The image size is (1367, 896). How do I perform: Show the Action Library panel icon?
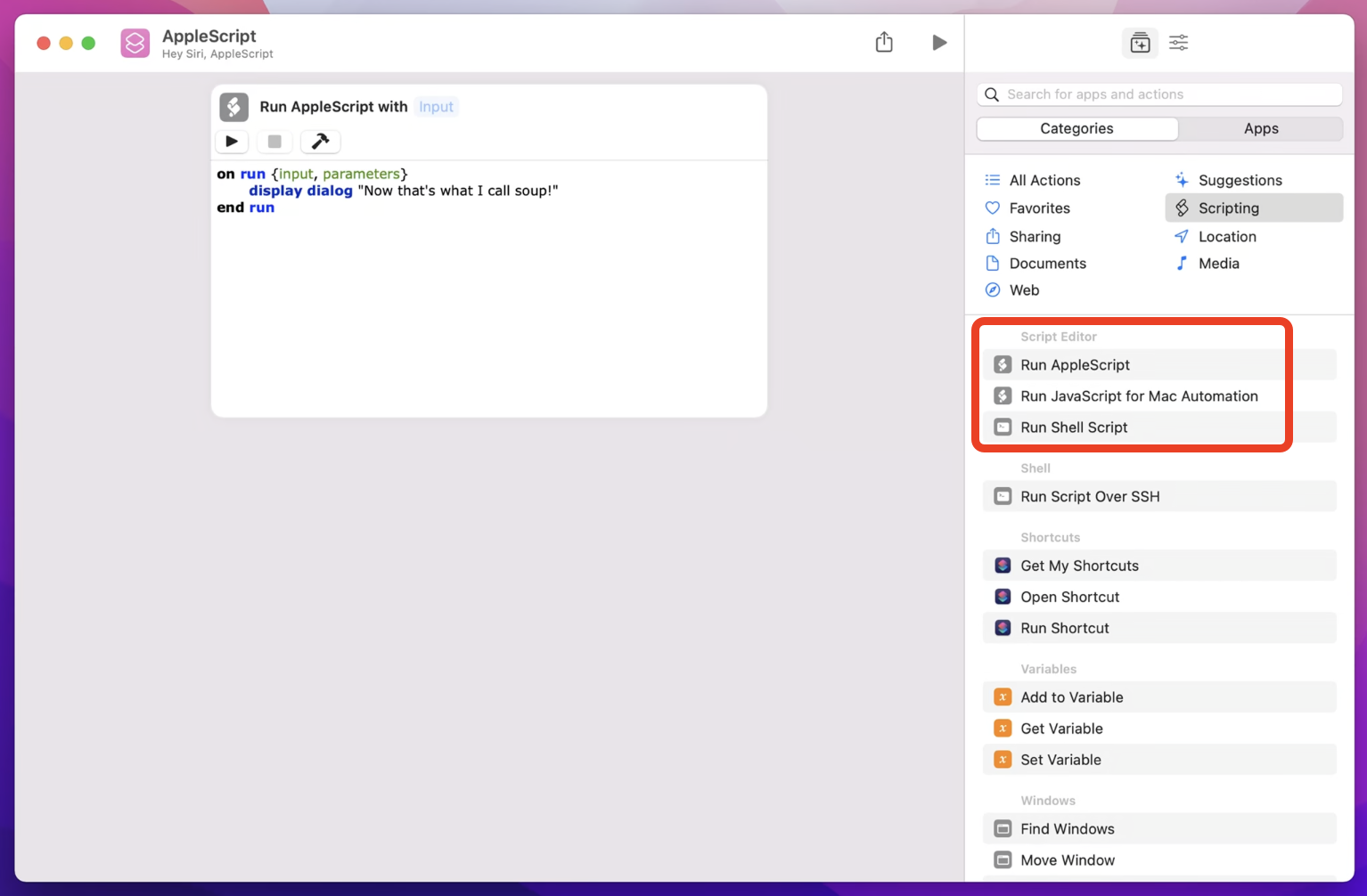pos(1140,42)
